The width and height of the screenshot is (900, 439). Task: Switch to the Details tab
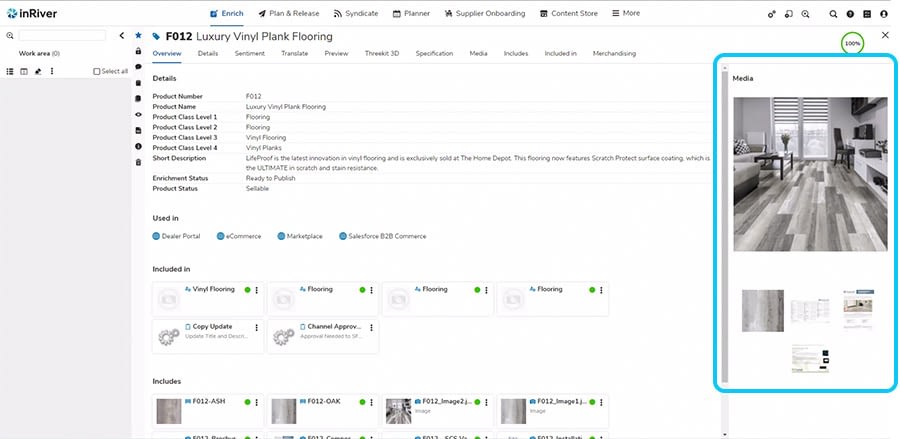pos(208,53)
